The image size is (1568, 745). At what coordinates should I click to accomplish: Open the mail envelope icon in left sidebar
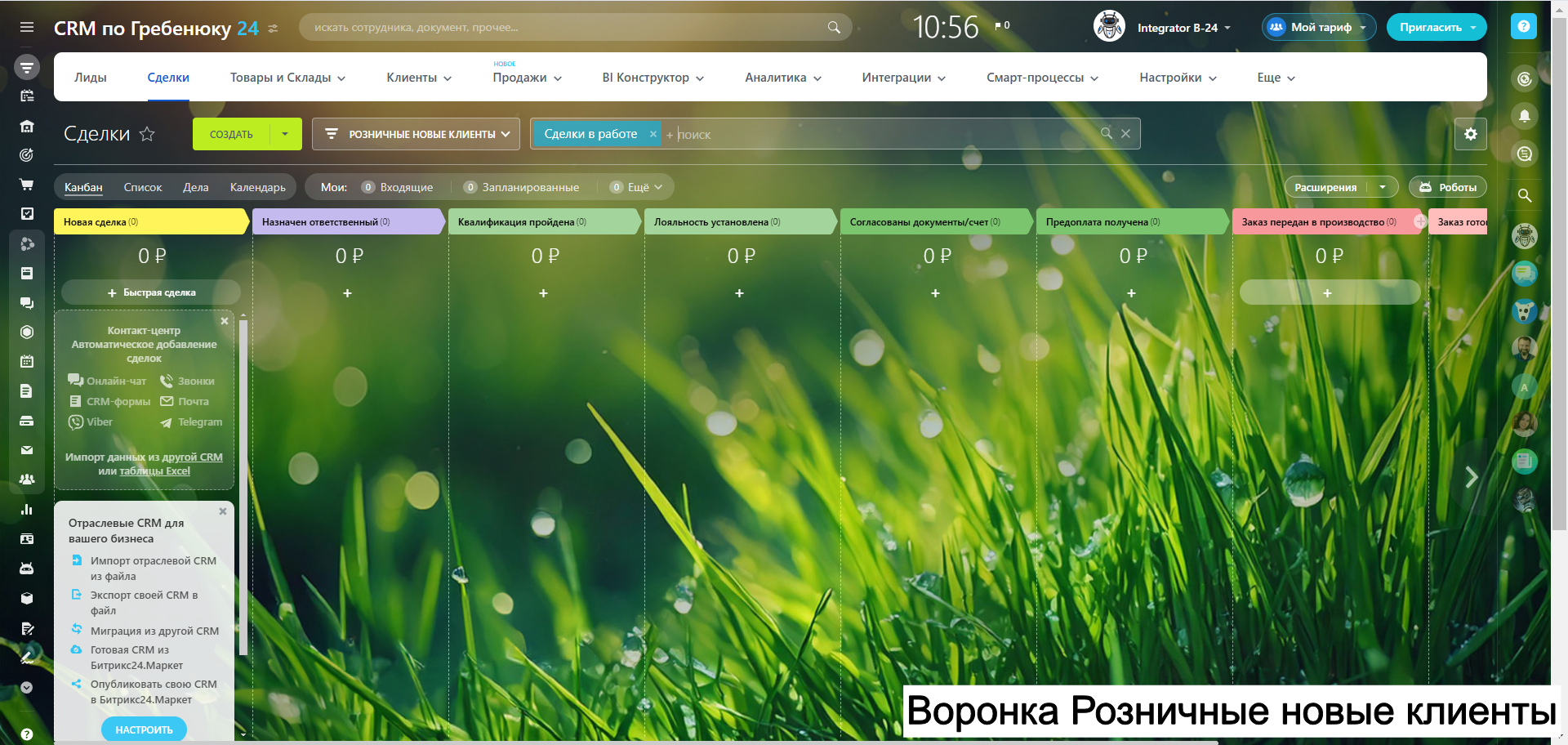pos(27,450)
